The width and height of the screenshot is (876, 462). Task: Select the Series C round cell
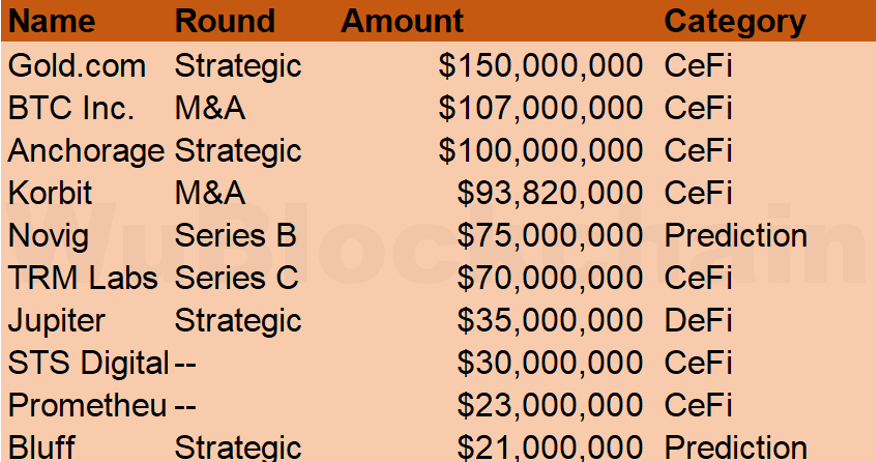pos(236,278)
